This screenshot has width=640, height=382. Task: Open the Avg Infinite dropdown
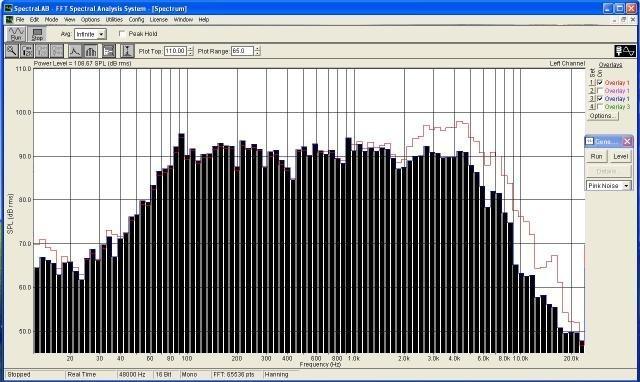coord(101,34)
